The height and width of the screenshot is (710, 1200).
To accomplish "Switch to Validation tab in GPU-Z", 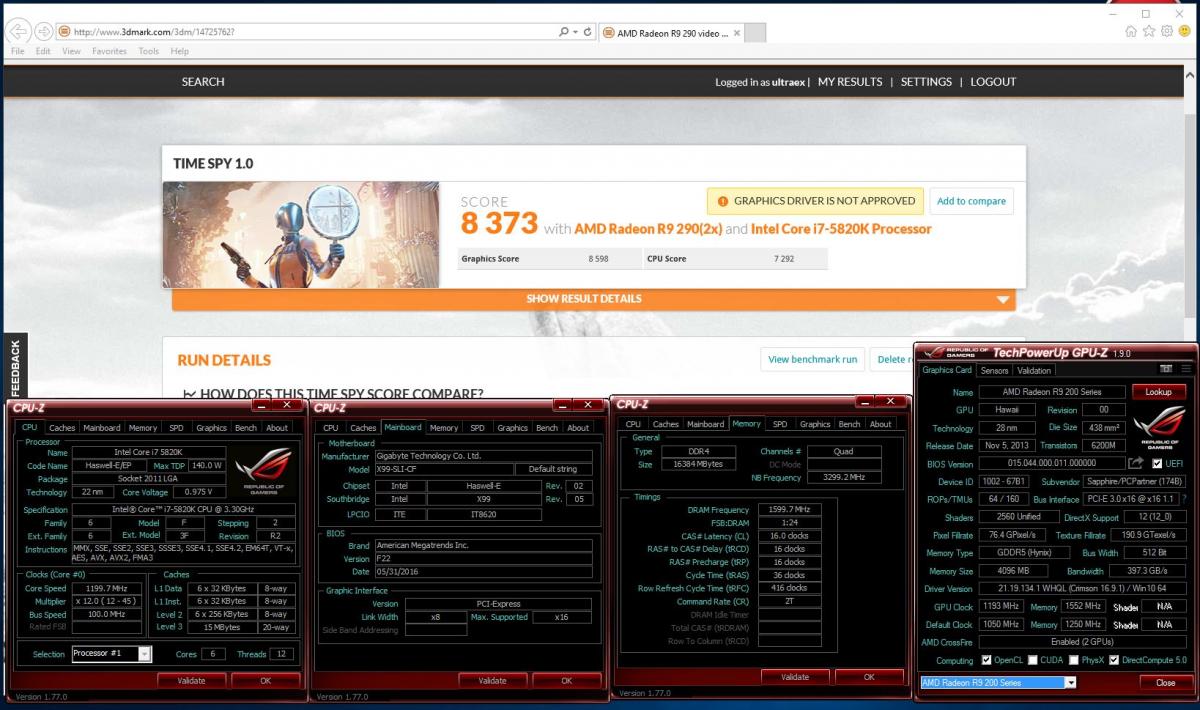I will pyautogui.click(x=1034, y=370).
